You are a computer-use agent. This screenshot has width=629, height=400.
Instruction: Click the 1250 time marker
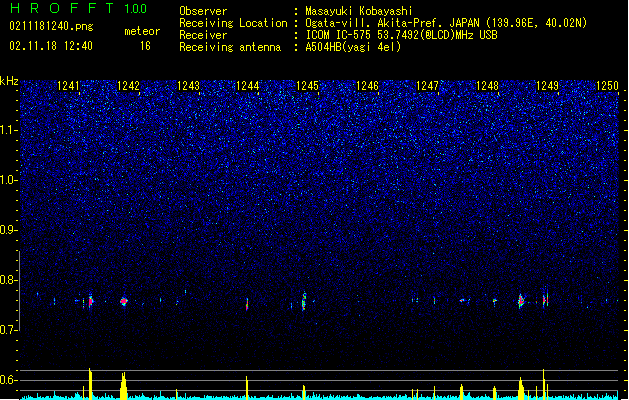(607, 85)
